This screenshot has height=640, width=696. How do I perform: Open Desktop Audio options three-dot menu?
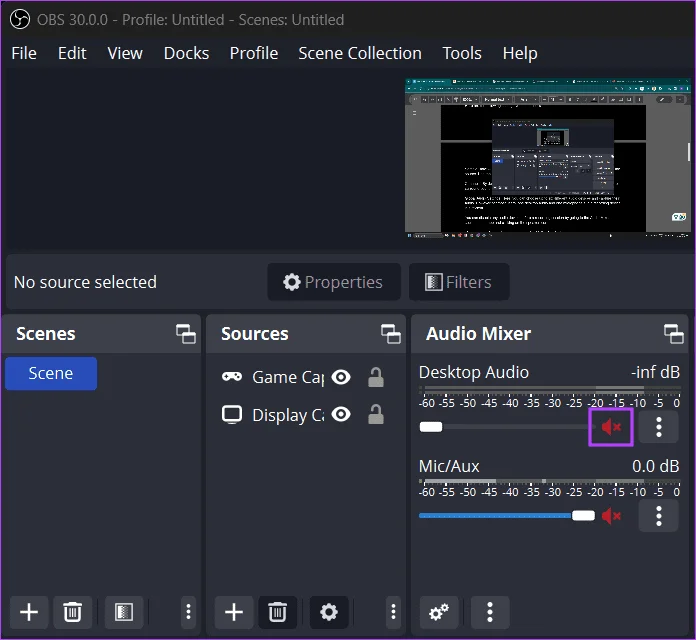pos(659,427)
